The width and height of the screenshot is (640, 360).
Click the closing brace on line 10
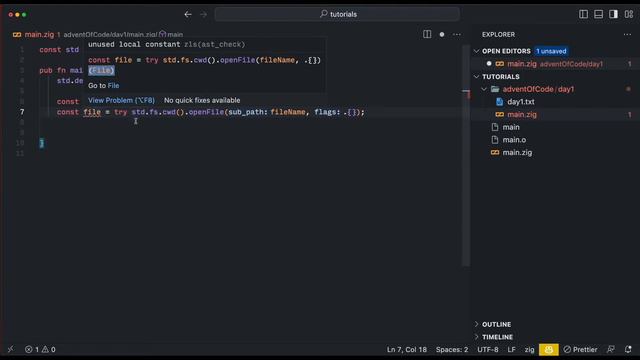click(42, 143)
